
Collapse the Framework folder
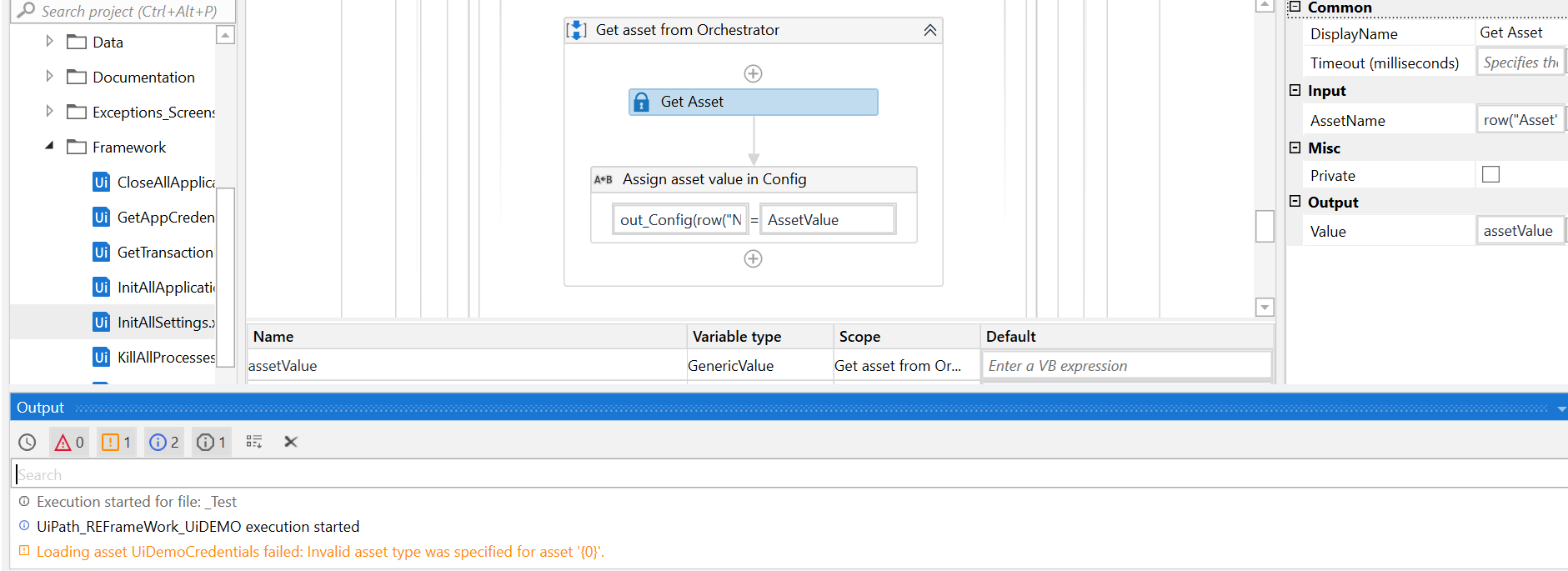click(x=49, y=146)
